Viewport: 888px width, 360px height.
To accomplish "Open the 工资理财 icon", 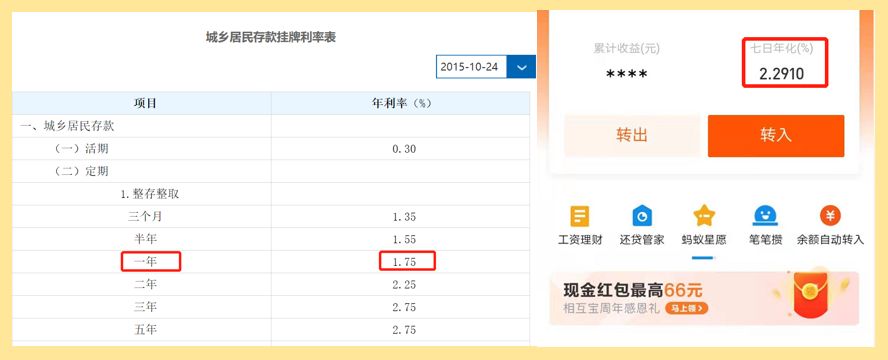I will [580, 216].
